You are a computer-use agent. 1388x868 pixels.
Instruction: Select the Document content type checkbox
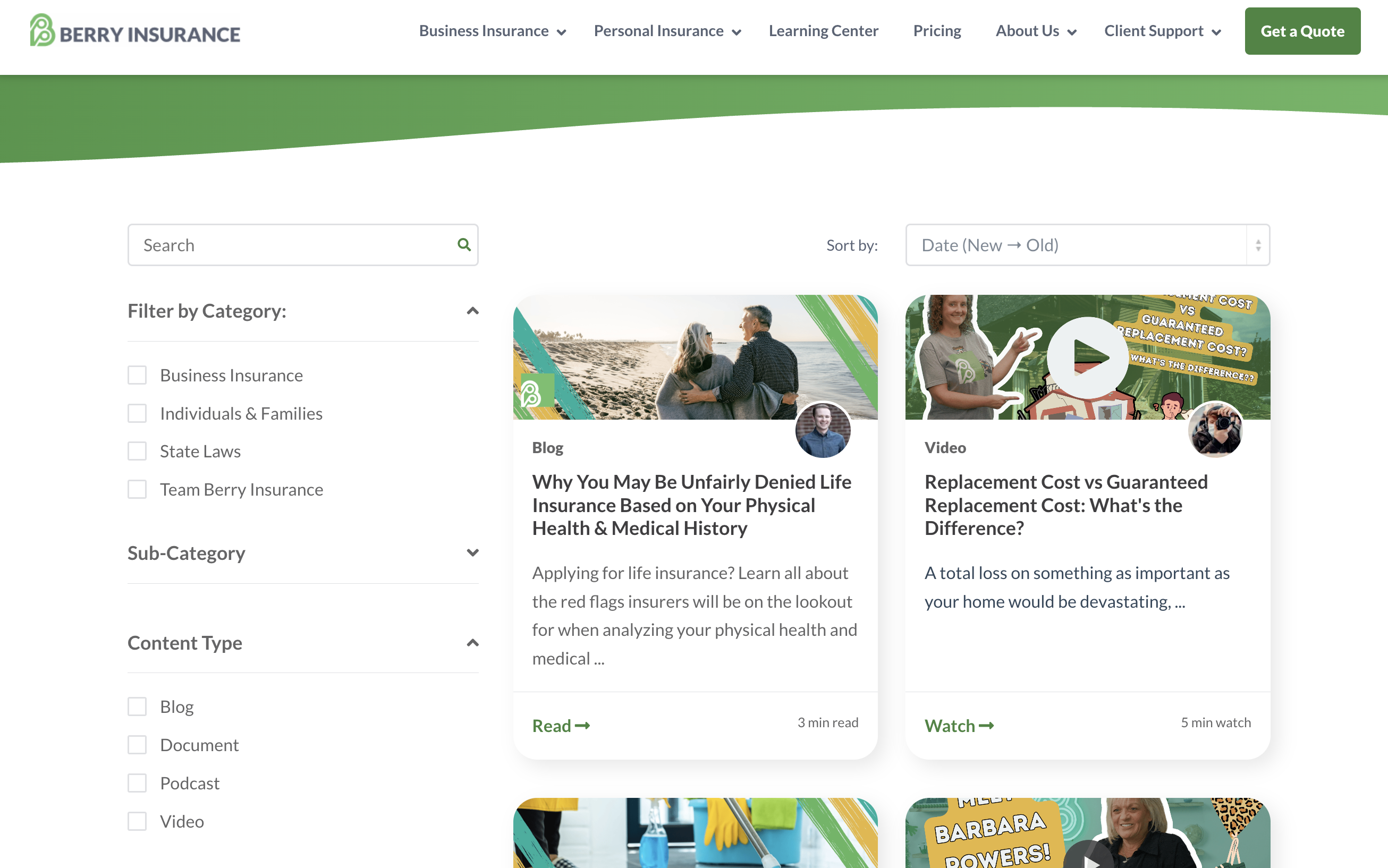[x=137, y=745]
